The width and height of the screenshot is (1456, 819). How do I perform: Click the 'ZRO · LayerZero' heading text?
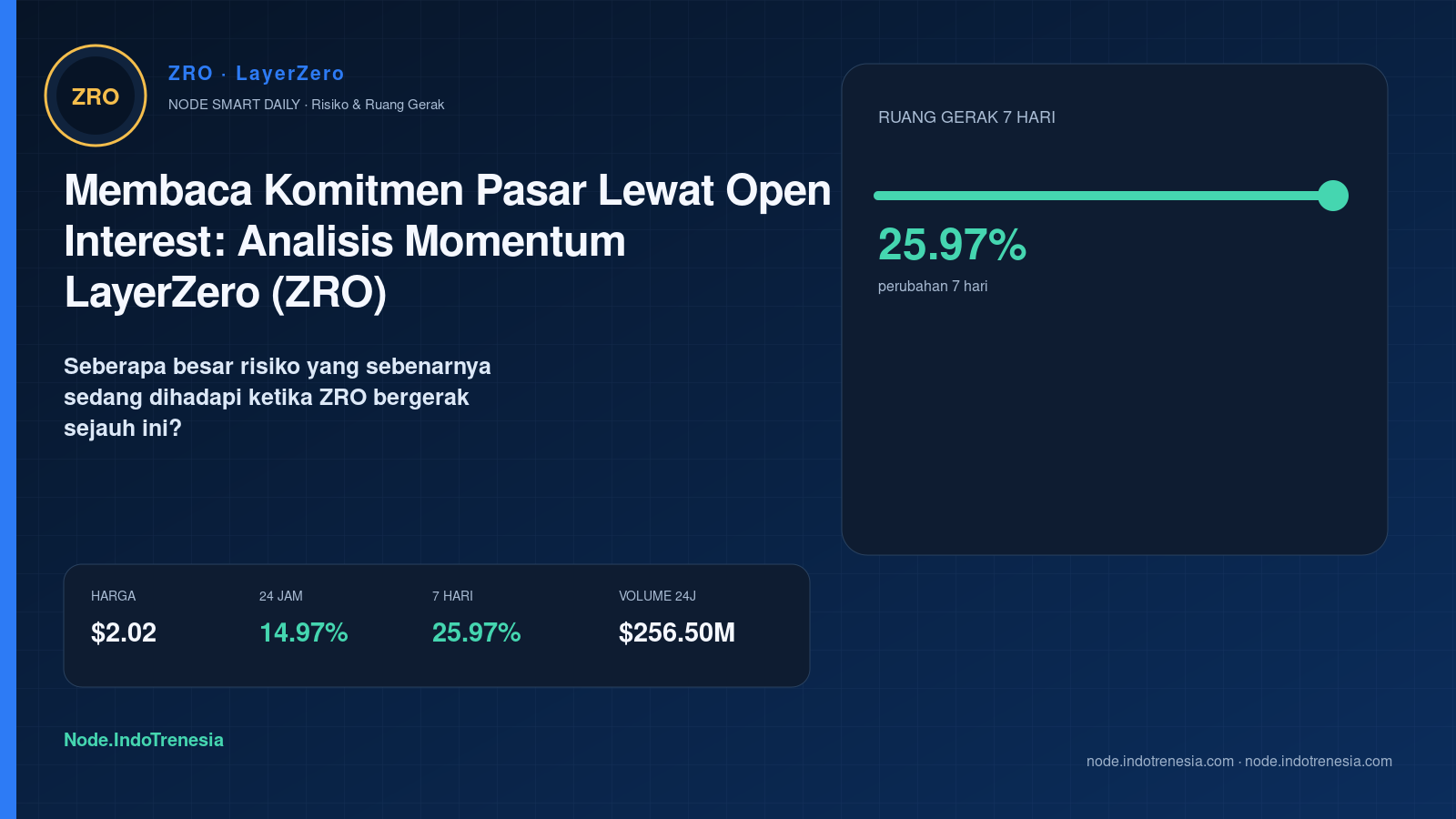[x=257, y=74]
